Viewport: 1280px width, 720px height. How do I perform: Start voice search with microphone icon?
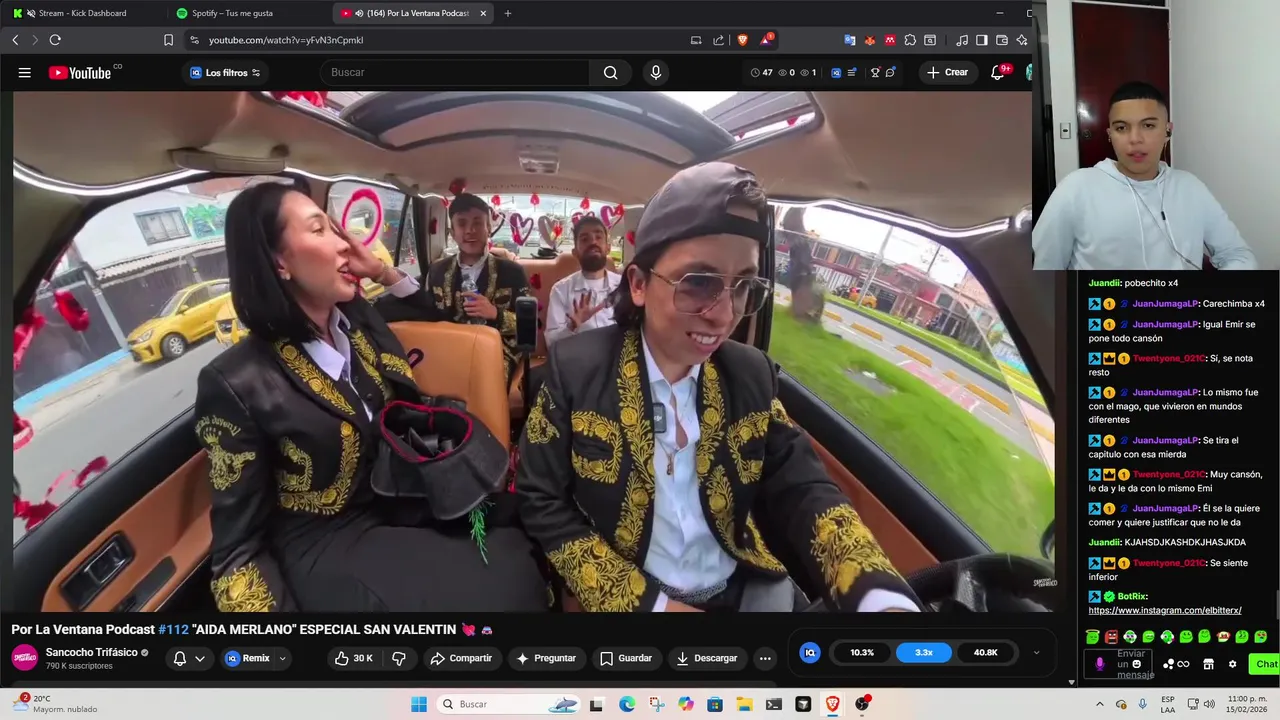655,72
